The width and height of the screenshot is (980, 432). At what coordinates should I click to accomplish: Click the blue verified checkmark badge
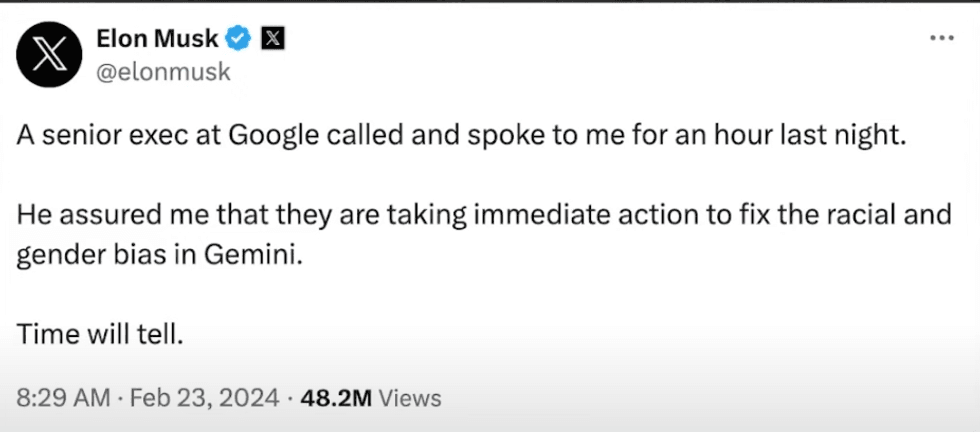coord(238,39)
